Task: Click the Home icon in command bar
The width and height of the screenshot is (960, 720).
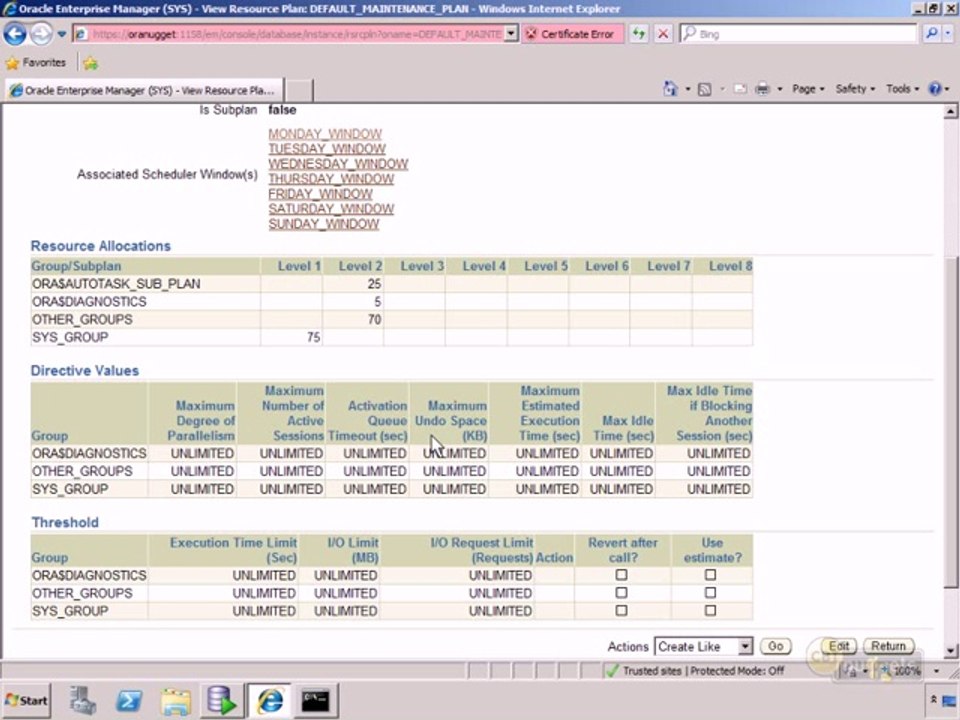Action: [670, 89]
